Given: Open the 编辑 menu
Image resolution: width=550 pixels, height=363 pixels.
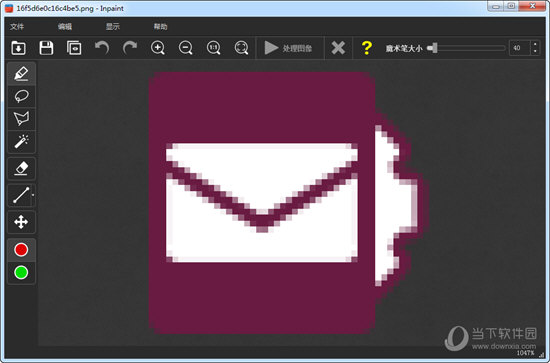Looking at the screenshot, I should pyautogui.click(x=65, y=27).
